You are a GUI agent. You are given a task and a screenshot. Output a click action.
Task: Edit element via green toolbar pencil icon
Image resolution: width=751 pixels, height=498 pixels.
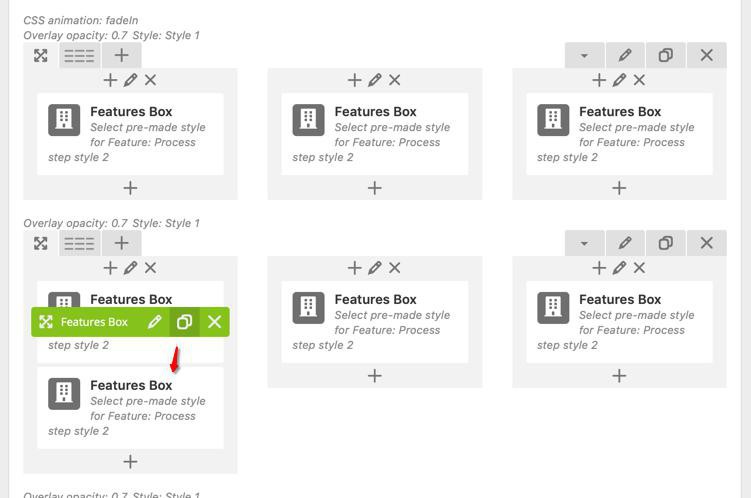point(154,322)
